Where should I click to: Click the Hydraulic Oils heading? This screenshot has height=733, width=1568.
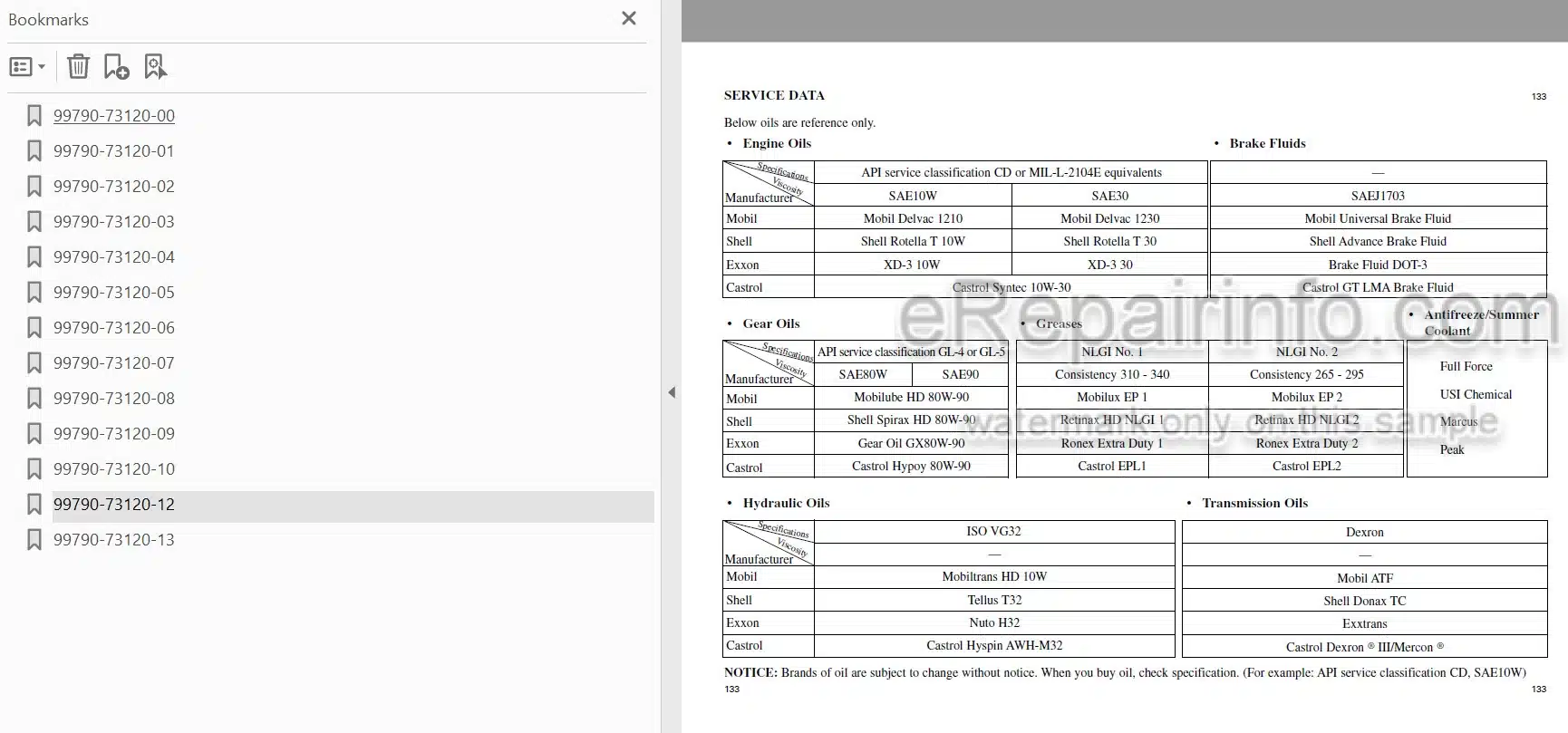786,503
